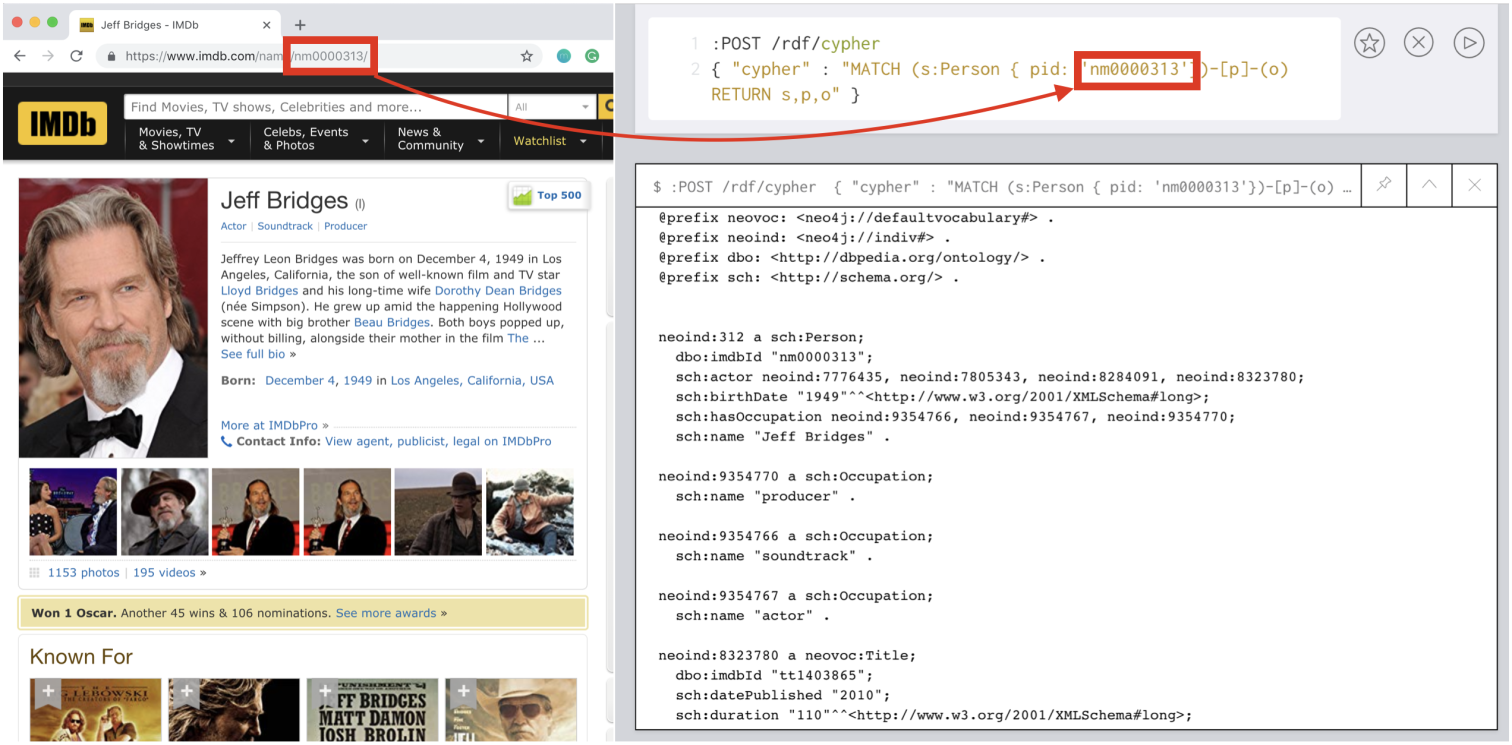
Task: Open the Celebs, Events & Photos menu
Action: pyautogui.click(x=316, y=139)
